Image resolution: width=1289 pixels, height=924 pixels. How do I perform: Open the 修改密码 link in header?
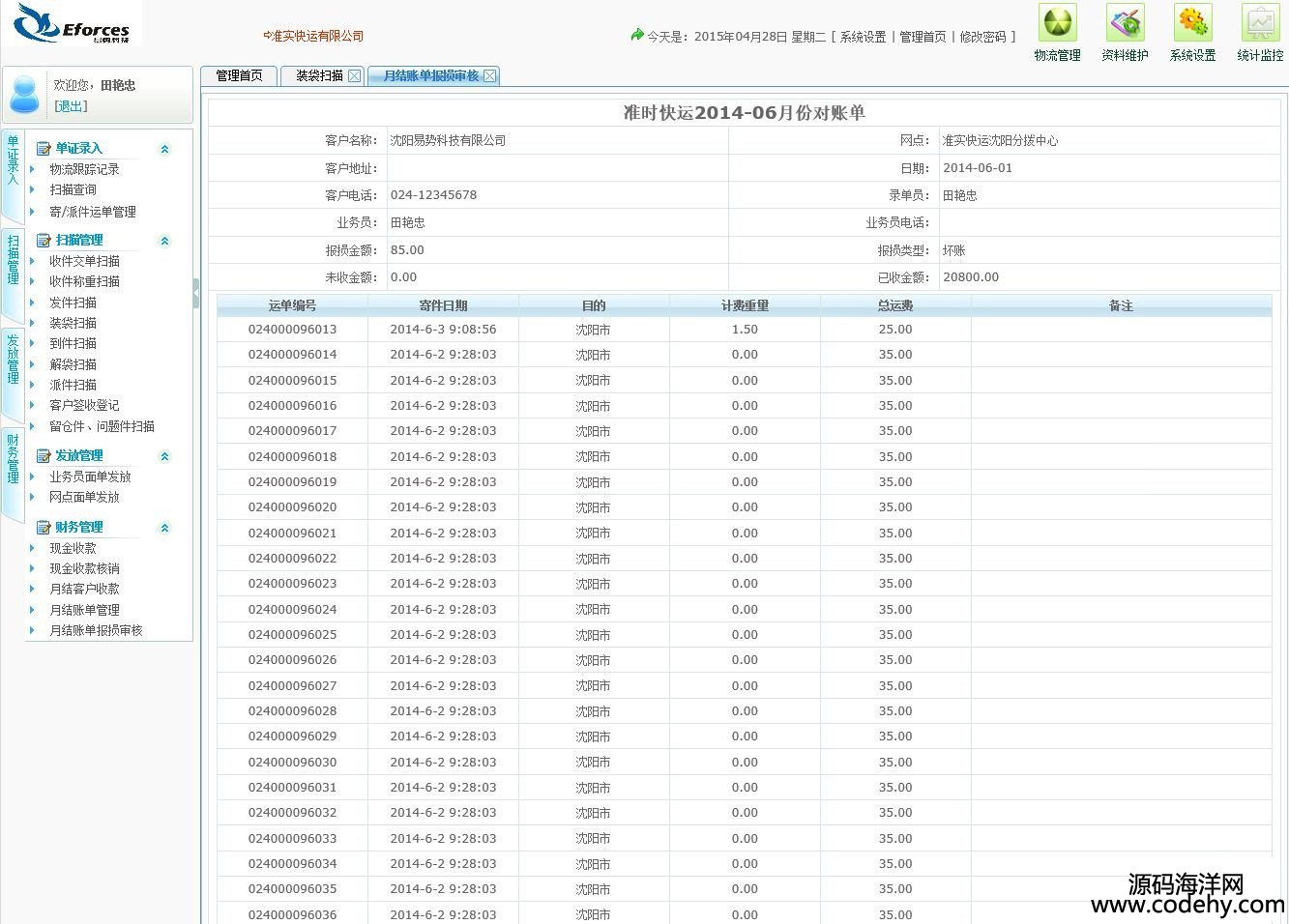click(x=982, y=37)
